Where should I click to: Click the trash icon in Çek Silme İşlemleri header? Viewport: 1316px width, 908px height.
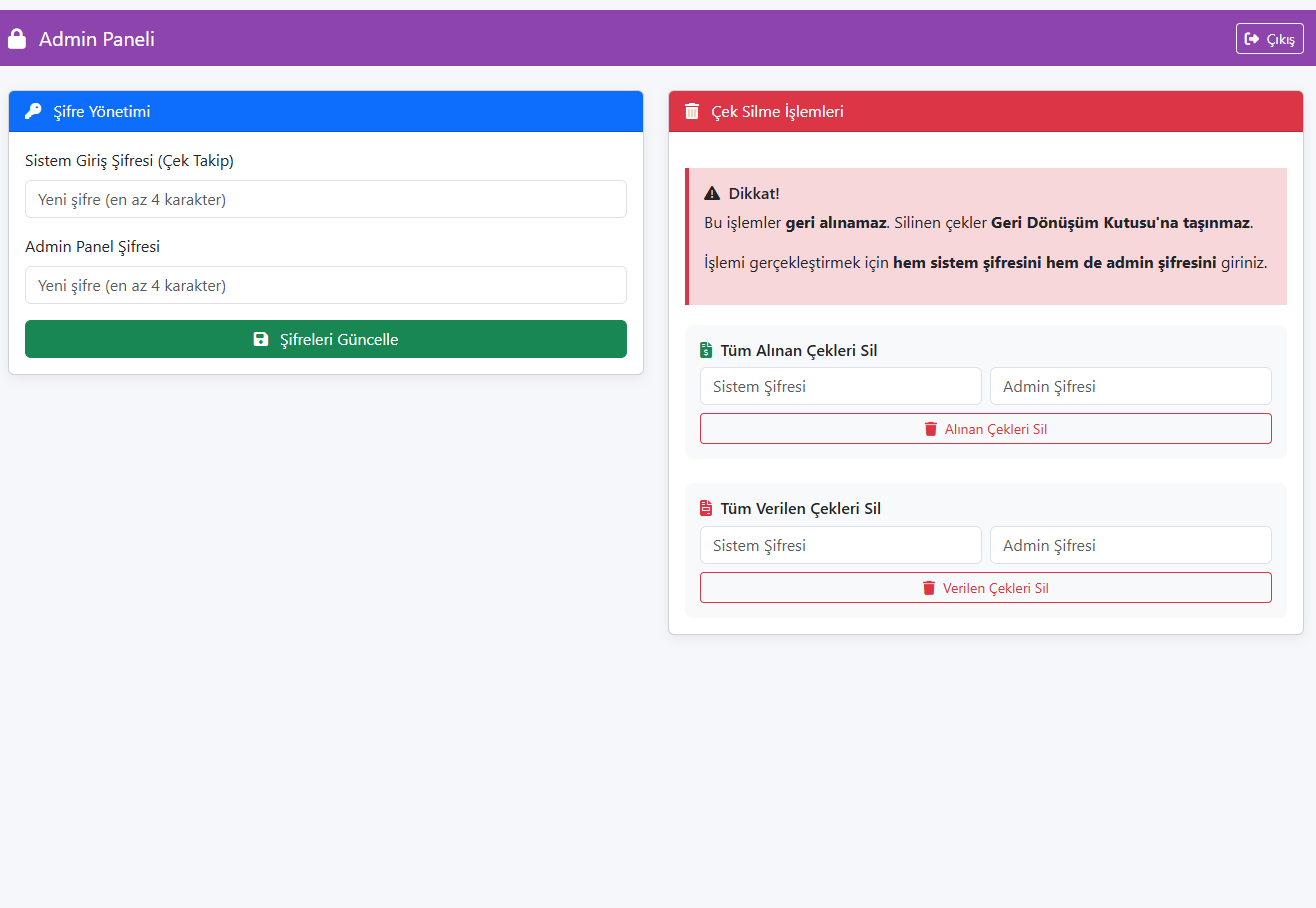tap(692, 111)
